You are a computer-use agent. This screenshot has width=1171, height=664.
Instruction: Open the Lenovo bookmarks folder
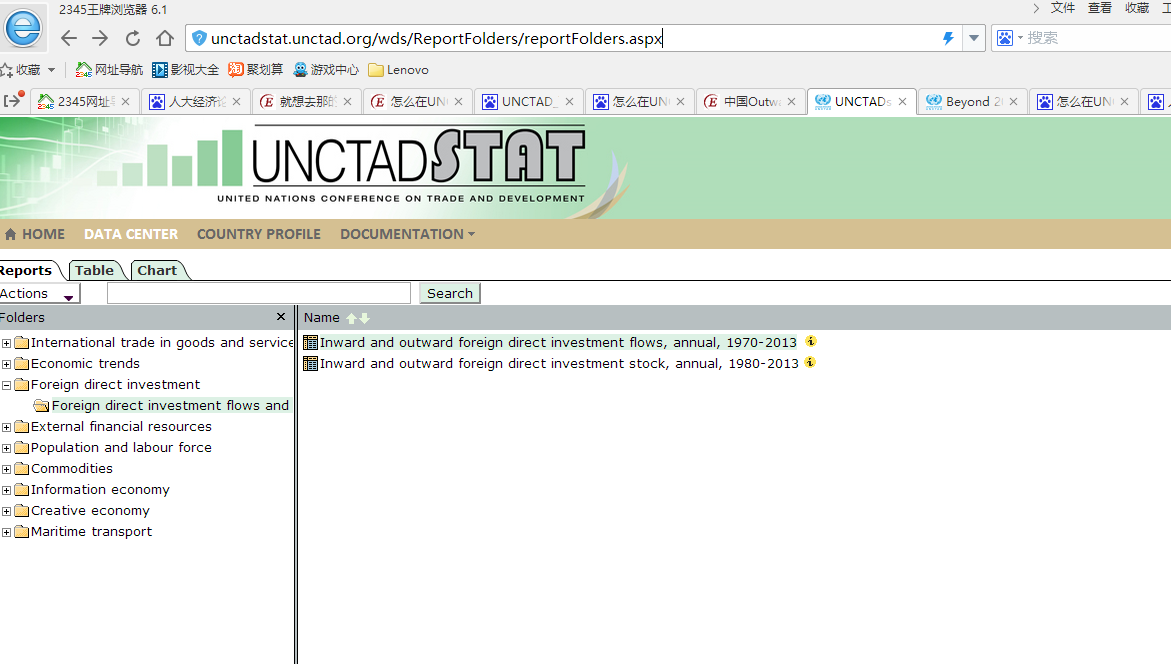(398, 69)
